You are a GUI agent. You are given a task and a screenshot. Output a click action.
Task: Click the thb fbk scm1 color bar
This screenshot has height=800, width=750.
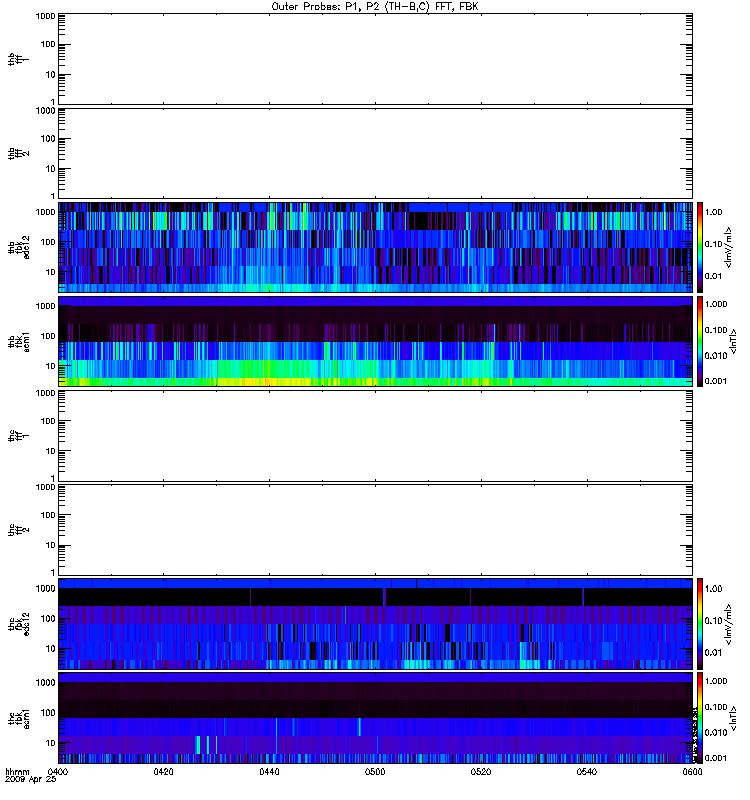point(700,341)
